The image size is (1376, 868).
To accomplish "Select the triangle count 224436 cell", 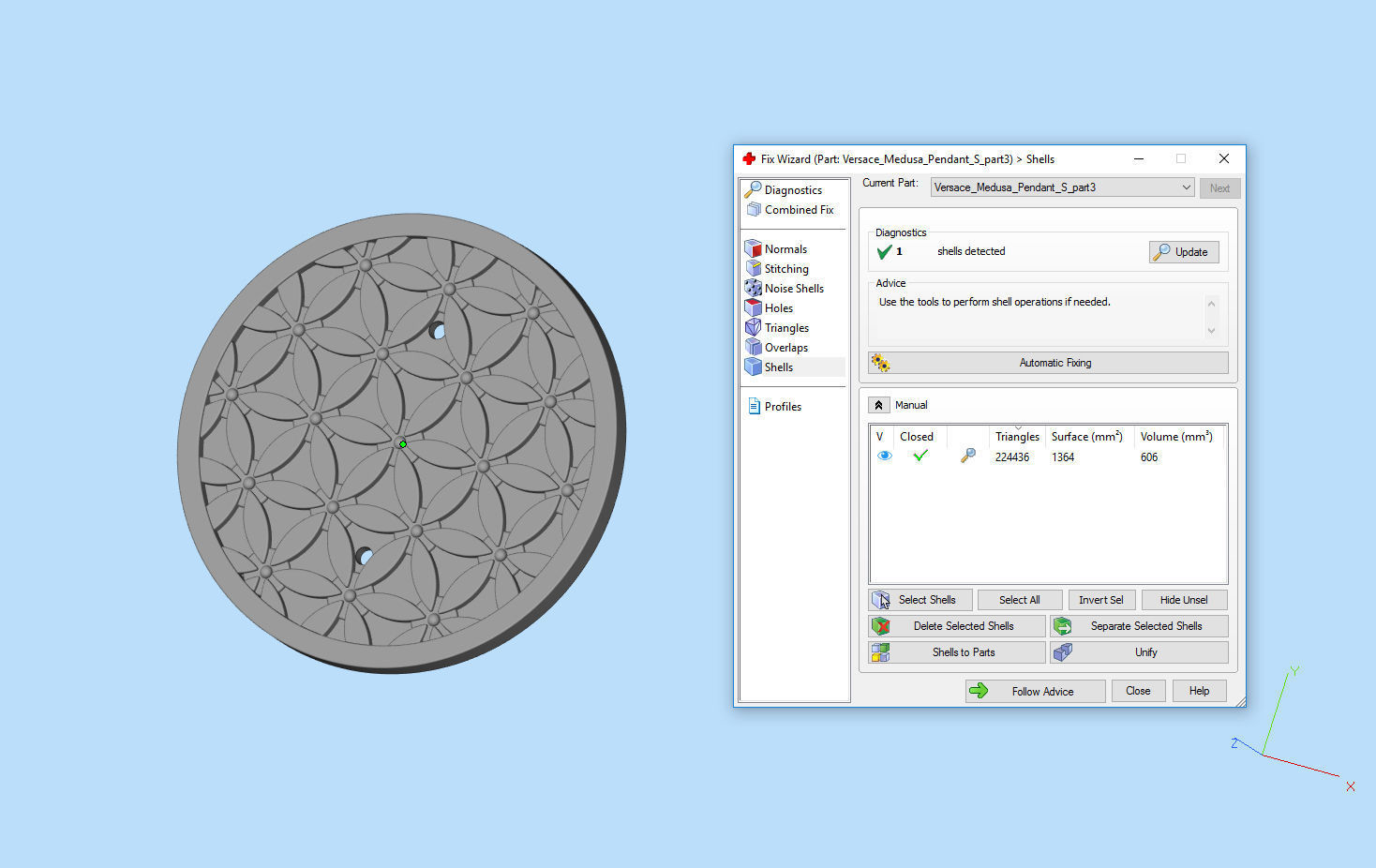I will pyautogui.click(x=1012, y=457).
